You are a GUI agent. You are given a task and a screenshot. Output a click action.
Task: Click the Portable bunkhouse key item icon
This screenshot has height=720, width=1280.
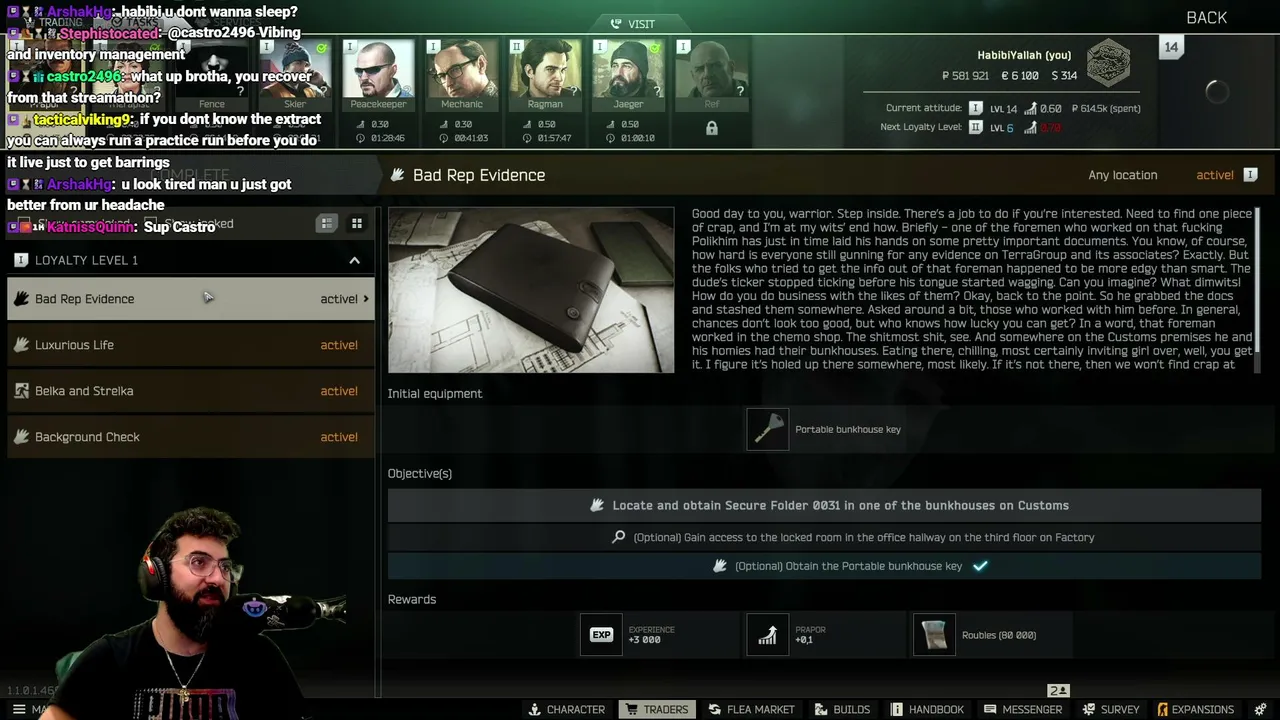pos(768,430)
